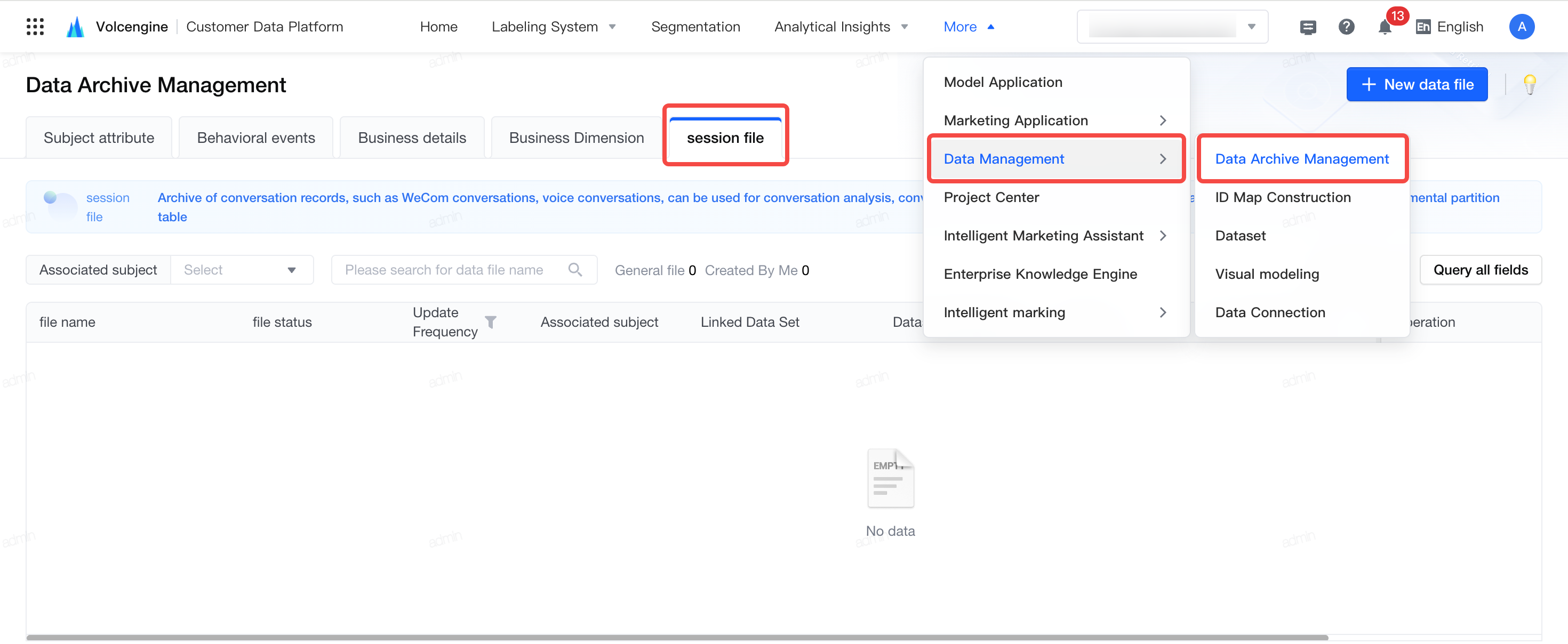Open the messages chat icon
The image size is (1568, 644).
pos(1308,27)
